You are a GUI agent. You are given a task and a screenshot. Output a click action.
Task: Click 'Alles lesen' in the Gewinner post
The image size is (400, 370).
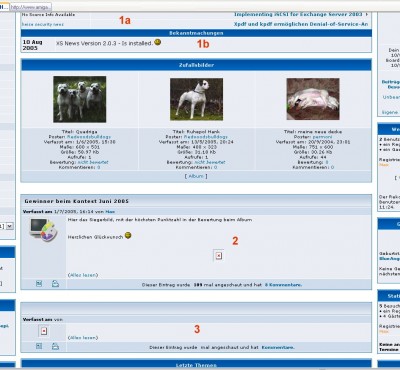point(83,275)
